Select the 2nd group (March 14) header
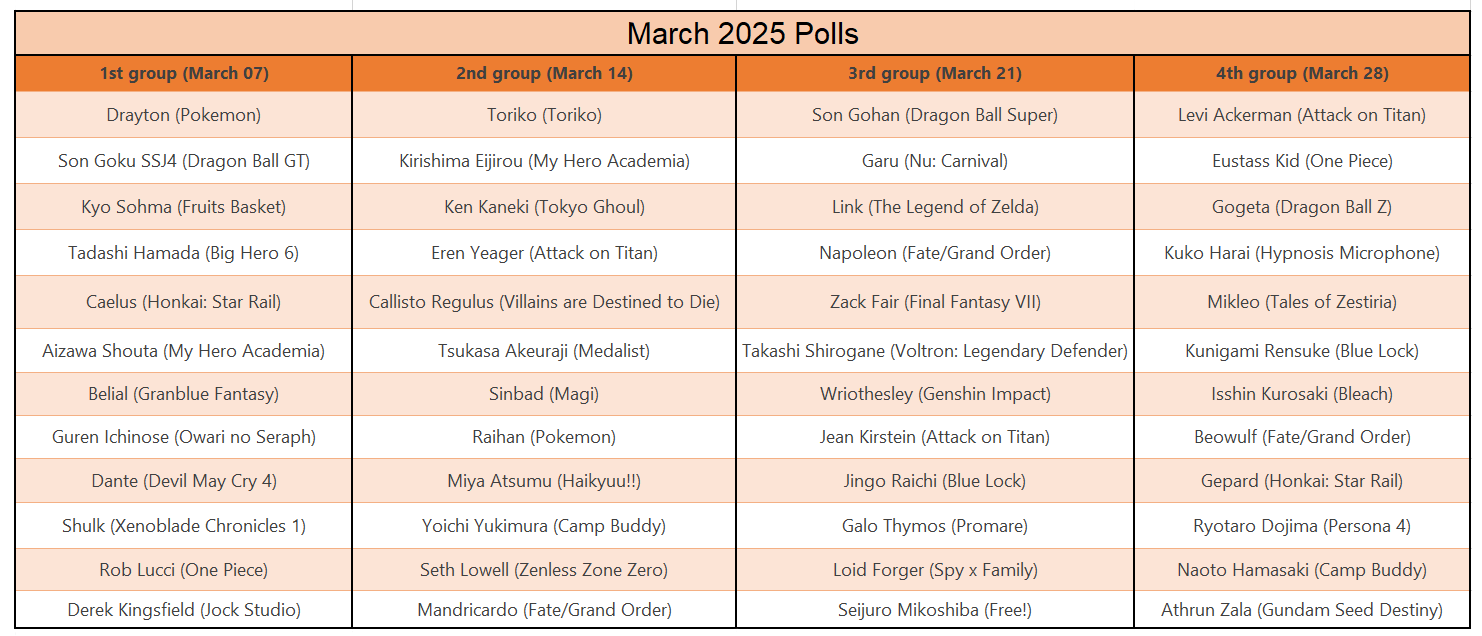This screenshot has width=1482, height=636. point(544,73)
